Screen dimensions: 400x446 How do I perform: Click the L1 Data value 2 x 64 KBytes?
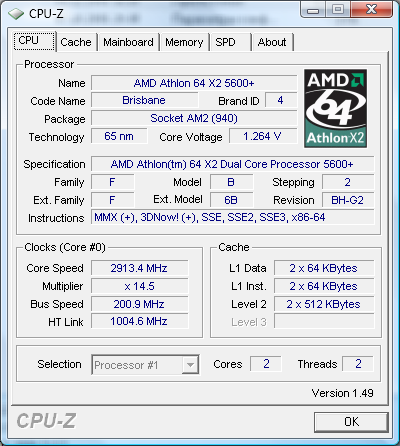coord(324,268)
